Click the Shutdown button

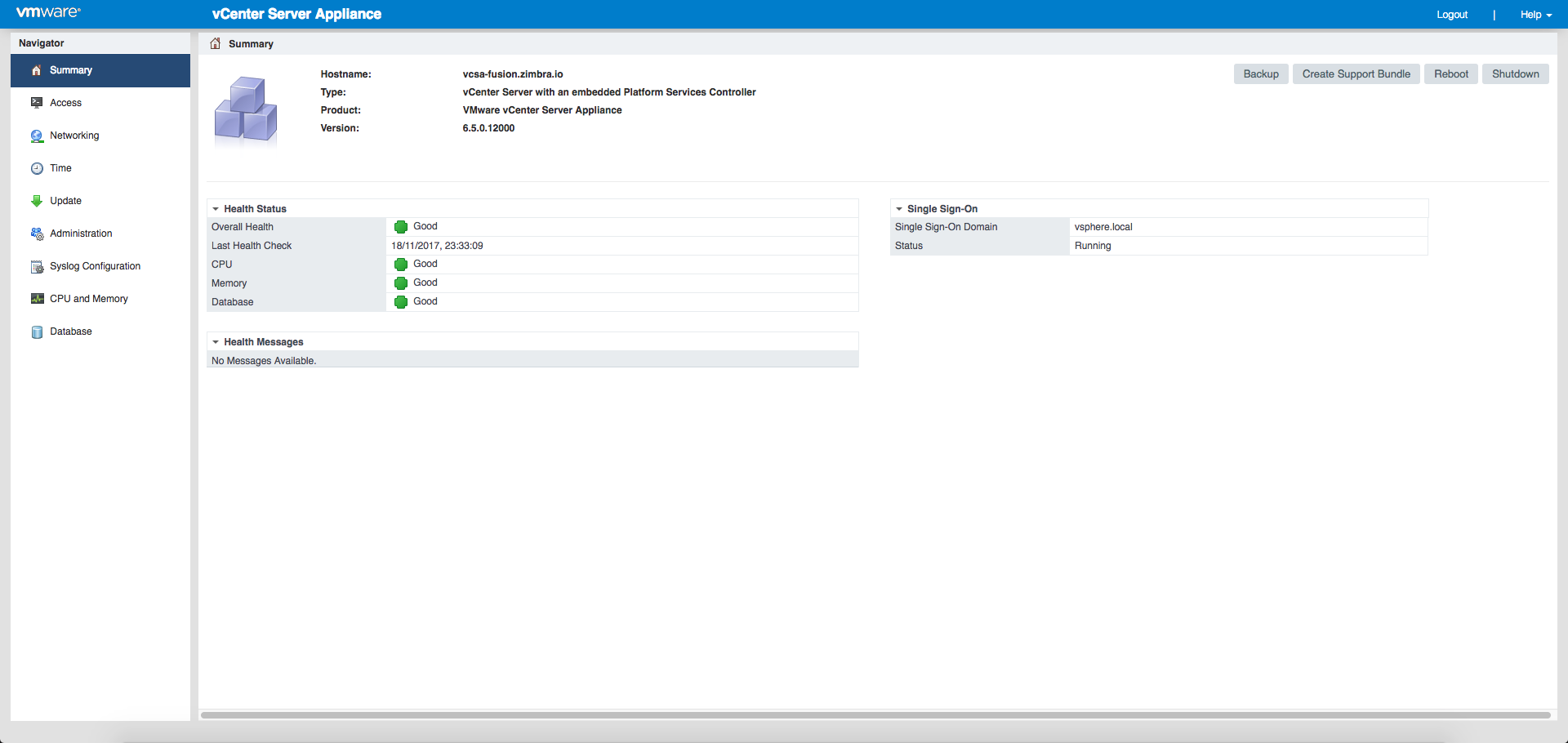click(x=1516, y=74)
